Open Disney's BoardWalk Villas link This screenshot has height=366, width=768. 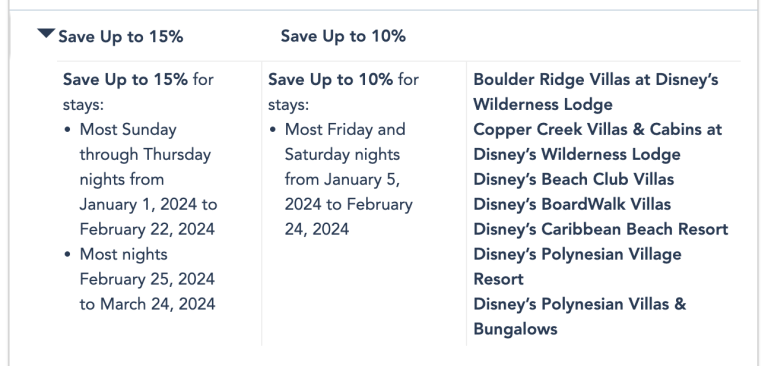[x=572, y=204]
